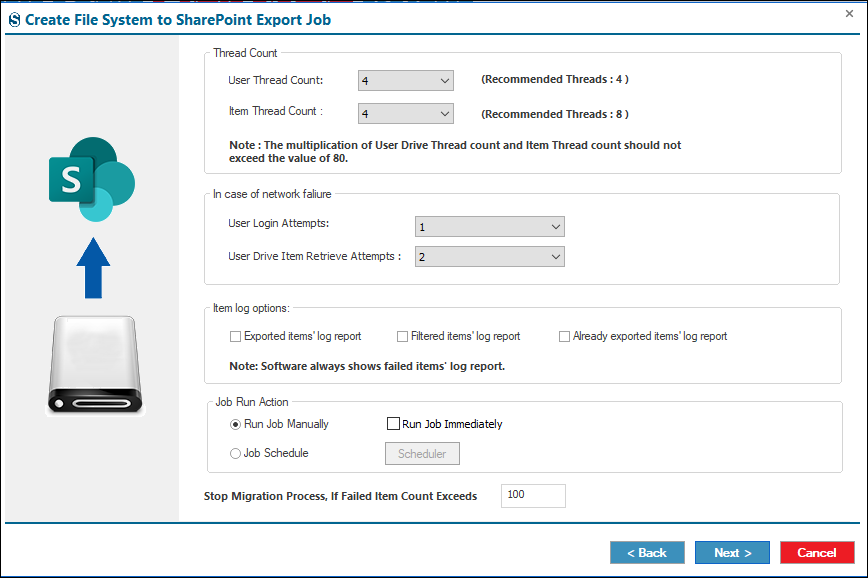Enable Exported items' log report checkbox
Viewport: 868px width, 578px height.
235,337
